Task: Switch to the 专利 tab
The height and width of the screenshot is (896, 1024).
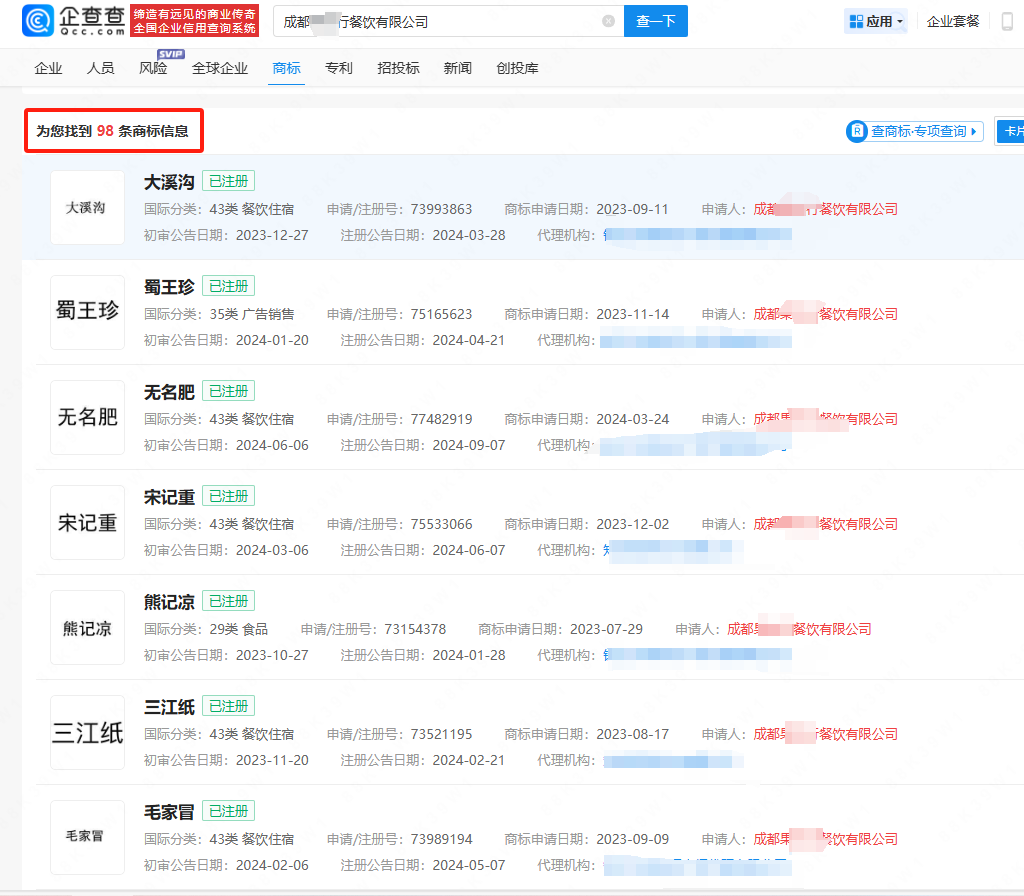Action: click(339, 68)
